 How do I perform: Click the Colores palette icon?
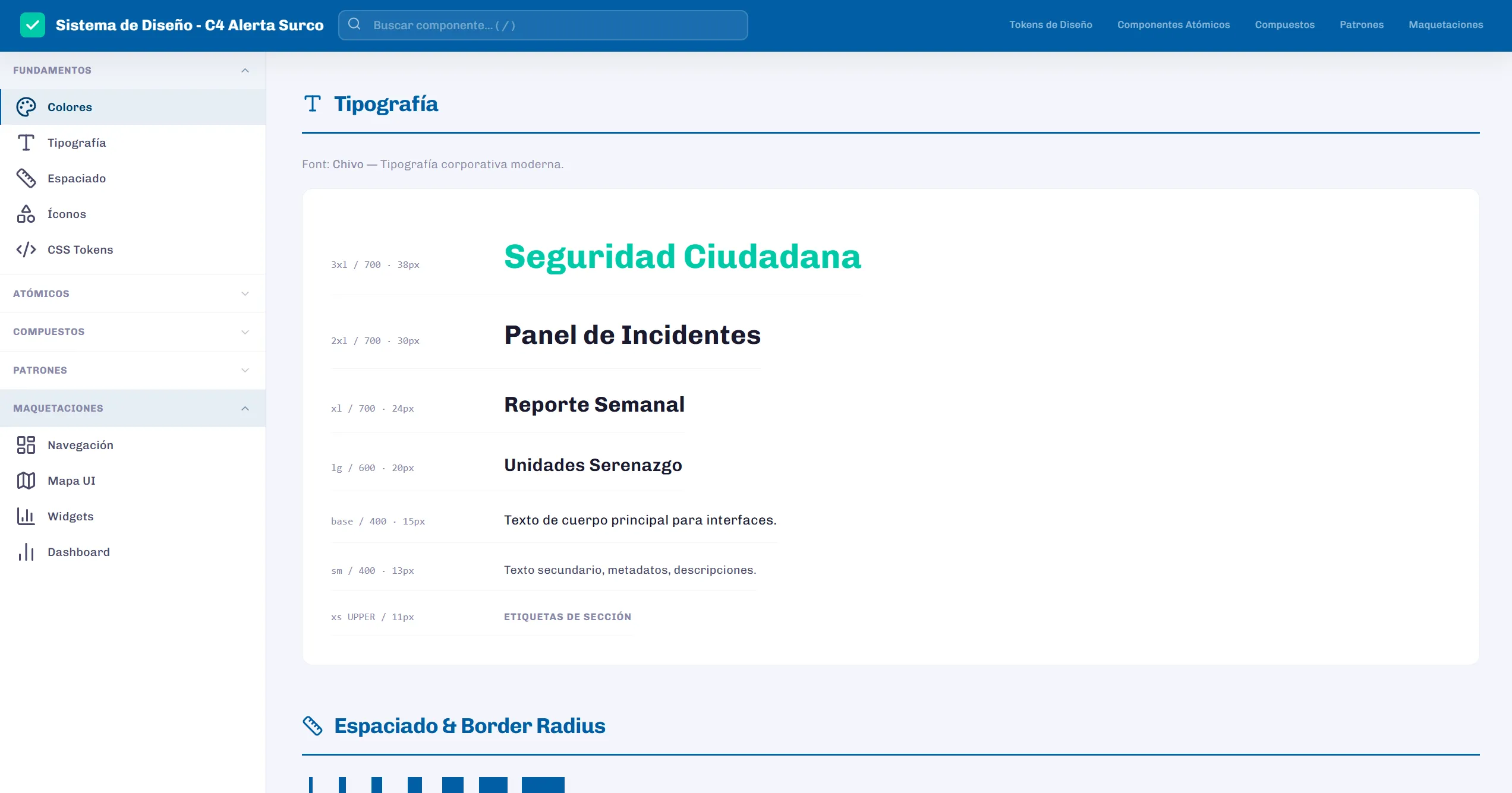(x=26, y=107)
